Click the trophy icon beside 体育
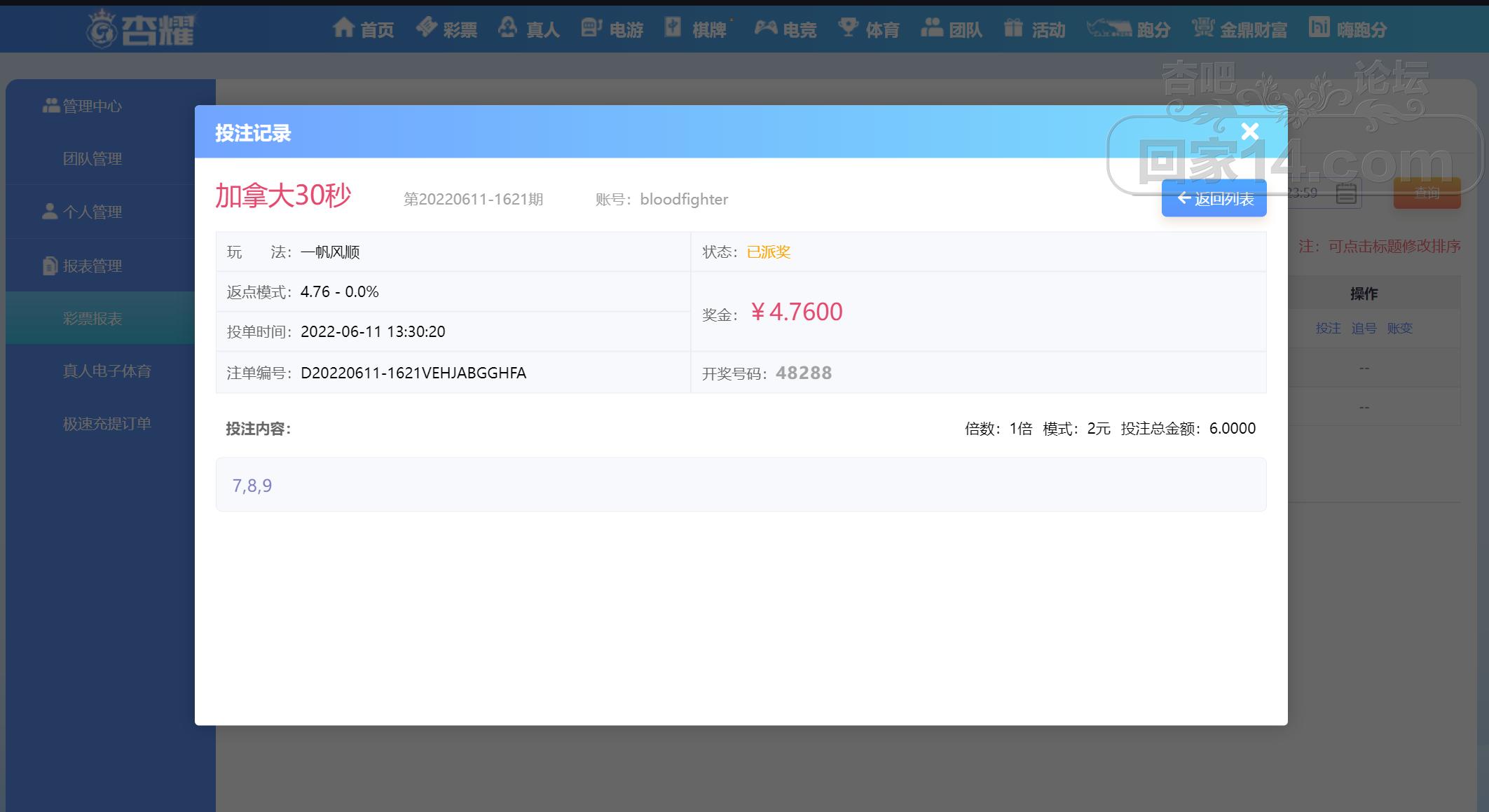The height and width of the screenshot is (812, 1489). pyautogui.click(x=848, y=28)
